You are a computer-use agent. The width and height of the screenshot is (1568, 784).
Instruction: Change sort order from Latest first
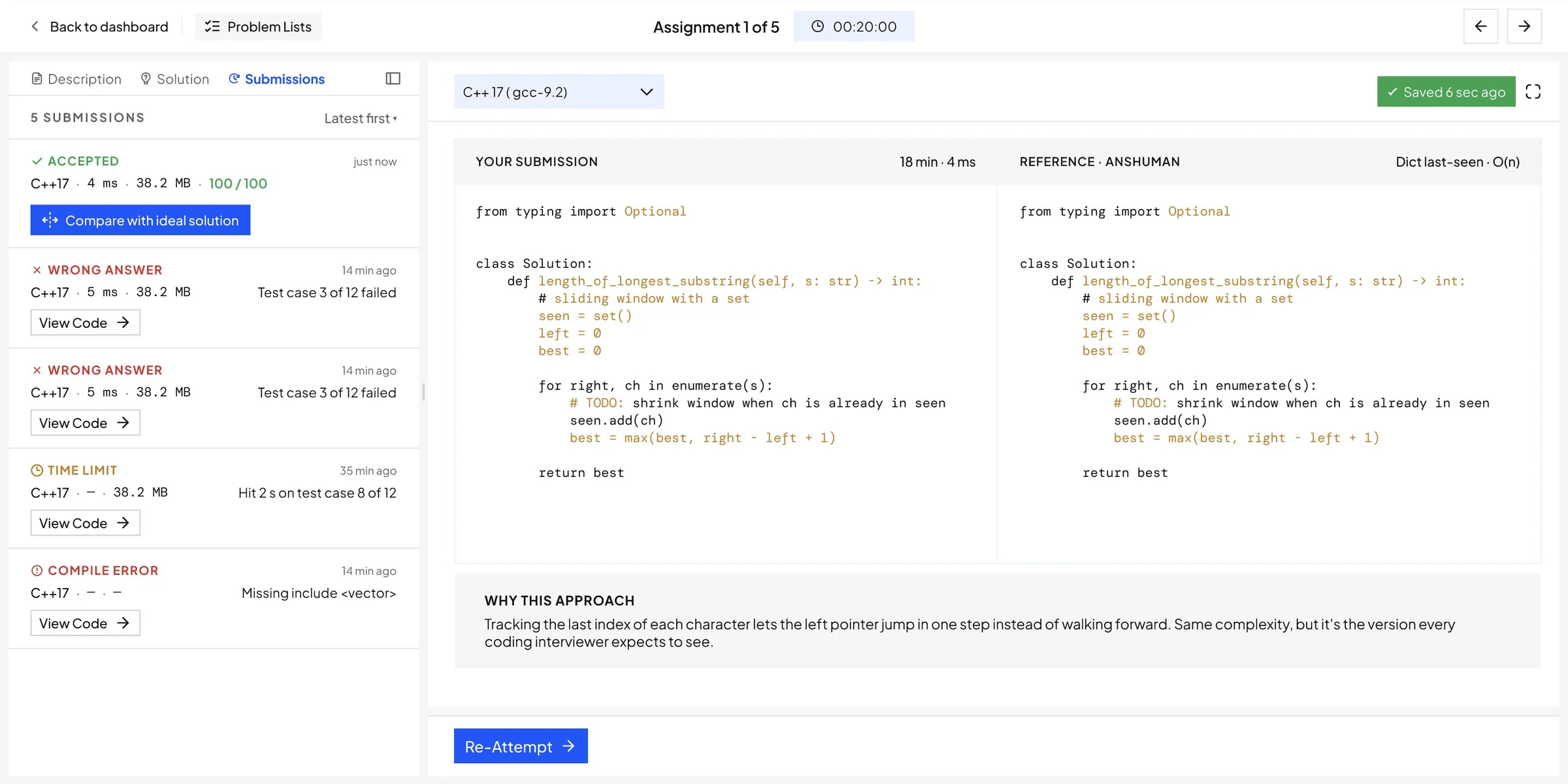[361, 118]
